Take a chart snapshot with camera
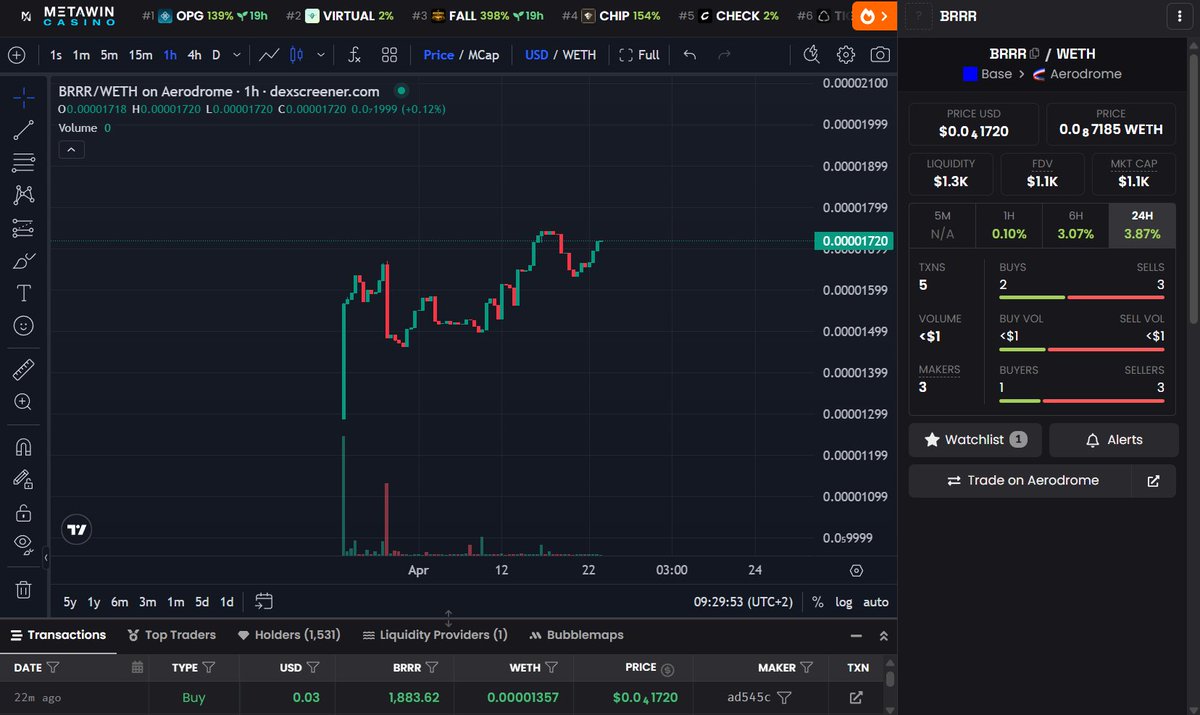This screenshot has height=715, width=1200. [x=880, y=55]
